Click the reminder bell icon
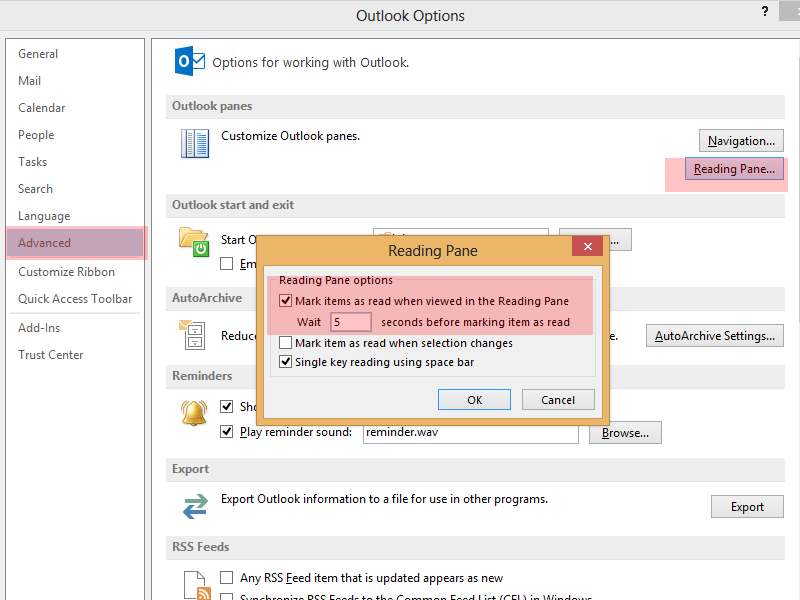The height and width of the screenshot is (600, 800). coord(195,412)
